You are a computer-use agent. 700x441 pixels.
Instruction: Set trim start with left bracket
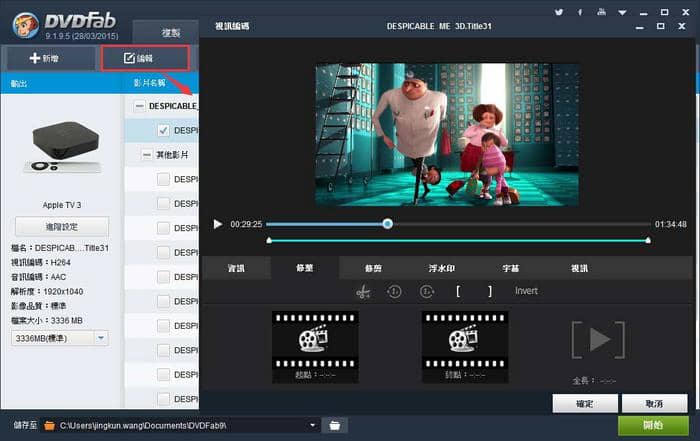pos(458,291)
